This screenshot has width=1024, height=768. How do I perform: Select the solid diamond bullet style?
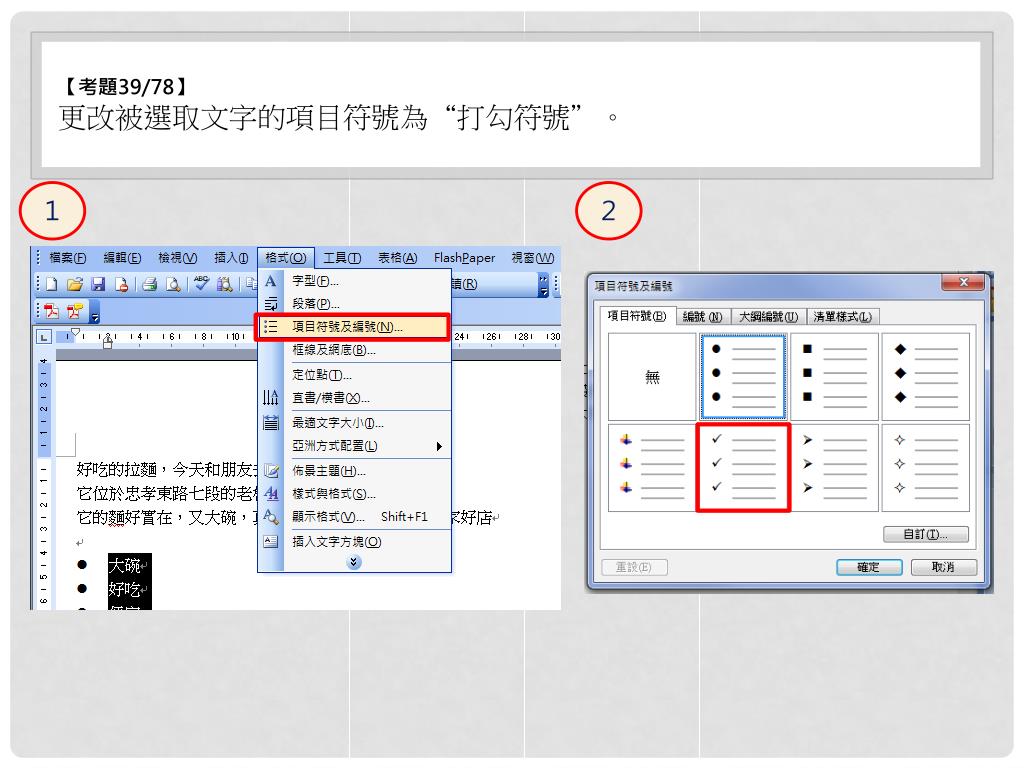click(925, 377)
